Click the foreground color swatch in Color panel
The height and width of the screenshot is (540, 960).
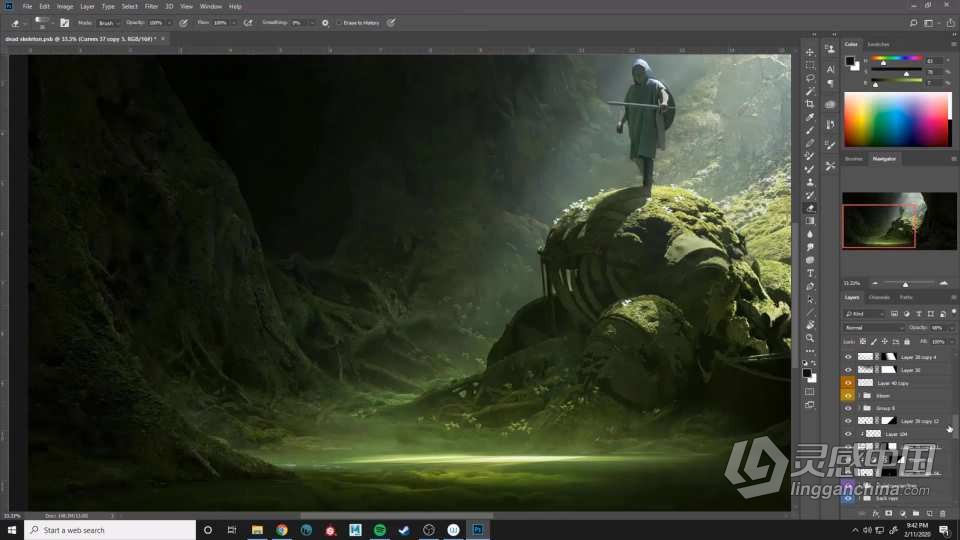point(849,61)
